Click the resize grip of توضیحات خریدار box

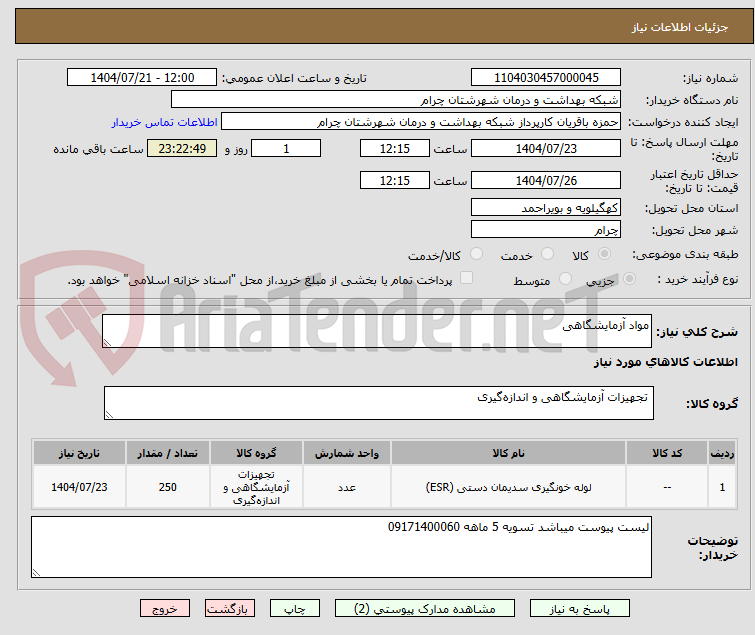click(37, 572)
